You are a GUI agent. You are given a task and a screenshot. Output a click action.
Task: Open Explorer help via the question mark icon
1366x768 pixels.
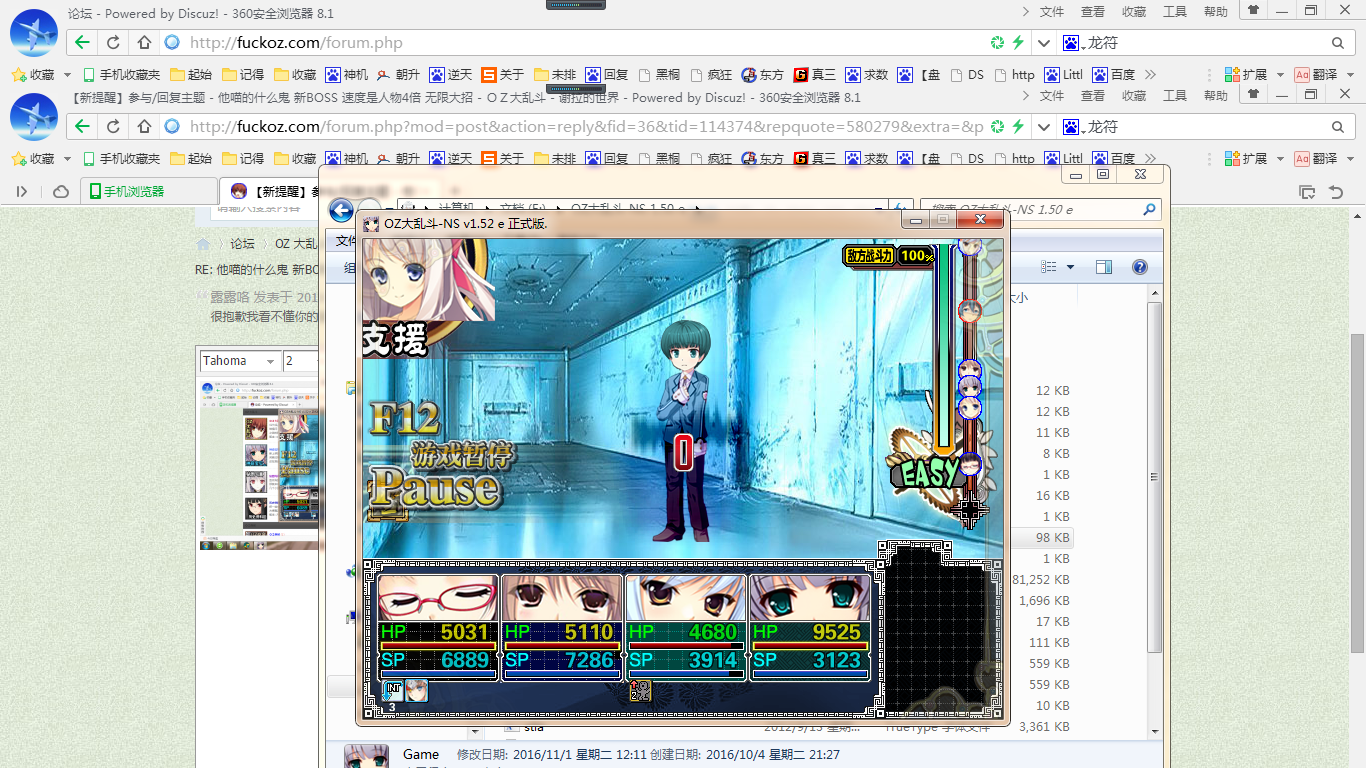[1139, 267]
